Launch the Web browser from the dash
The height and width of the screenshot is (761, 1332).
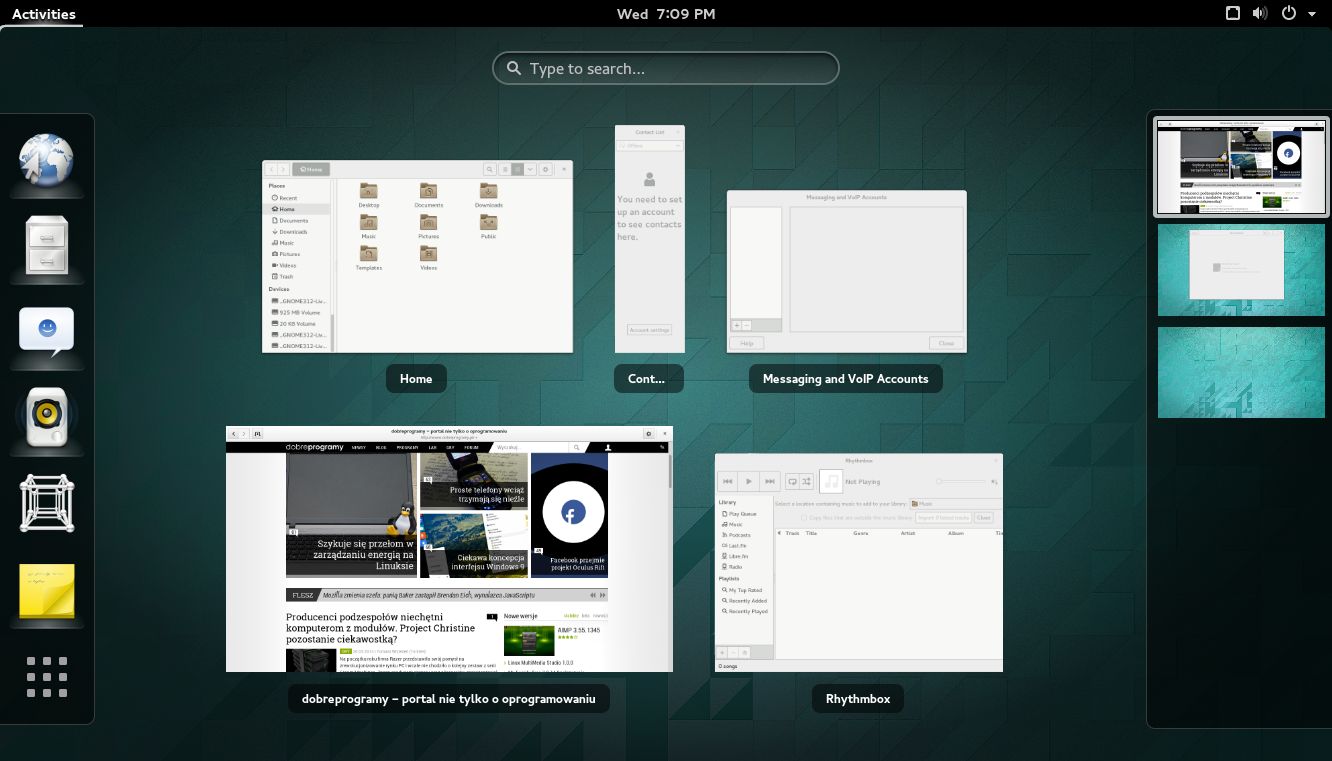[x=46, y=163]
